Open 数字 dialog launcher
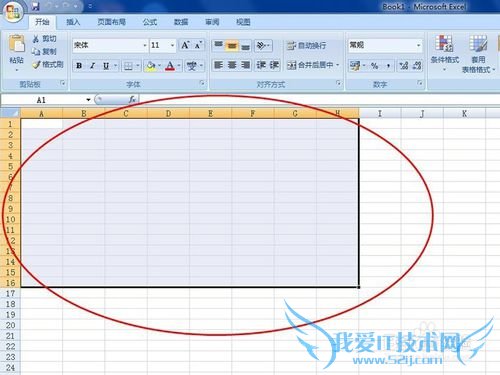This screenshot has width=500, height=375. [x=420, y=83]
